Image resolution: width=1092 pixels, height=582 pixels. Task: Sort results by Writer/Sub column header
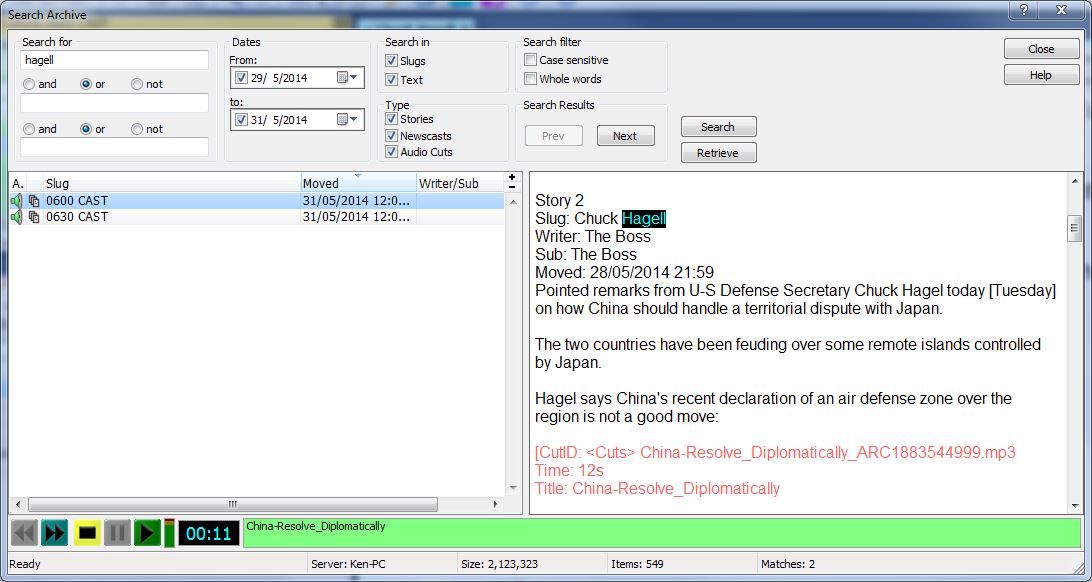click(x=460, y=184)
